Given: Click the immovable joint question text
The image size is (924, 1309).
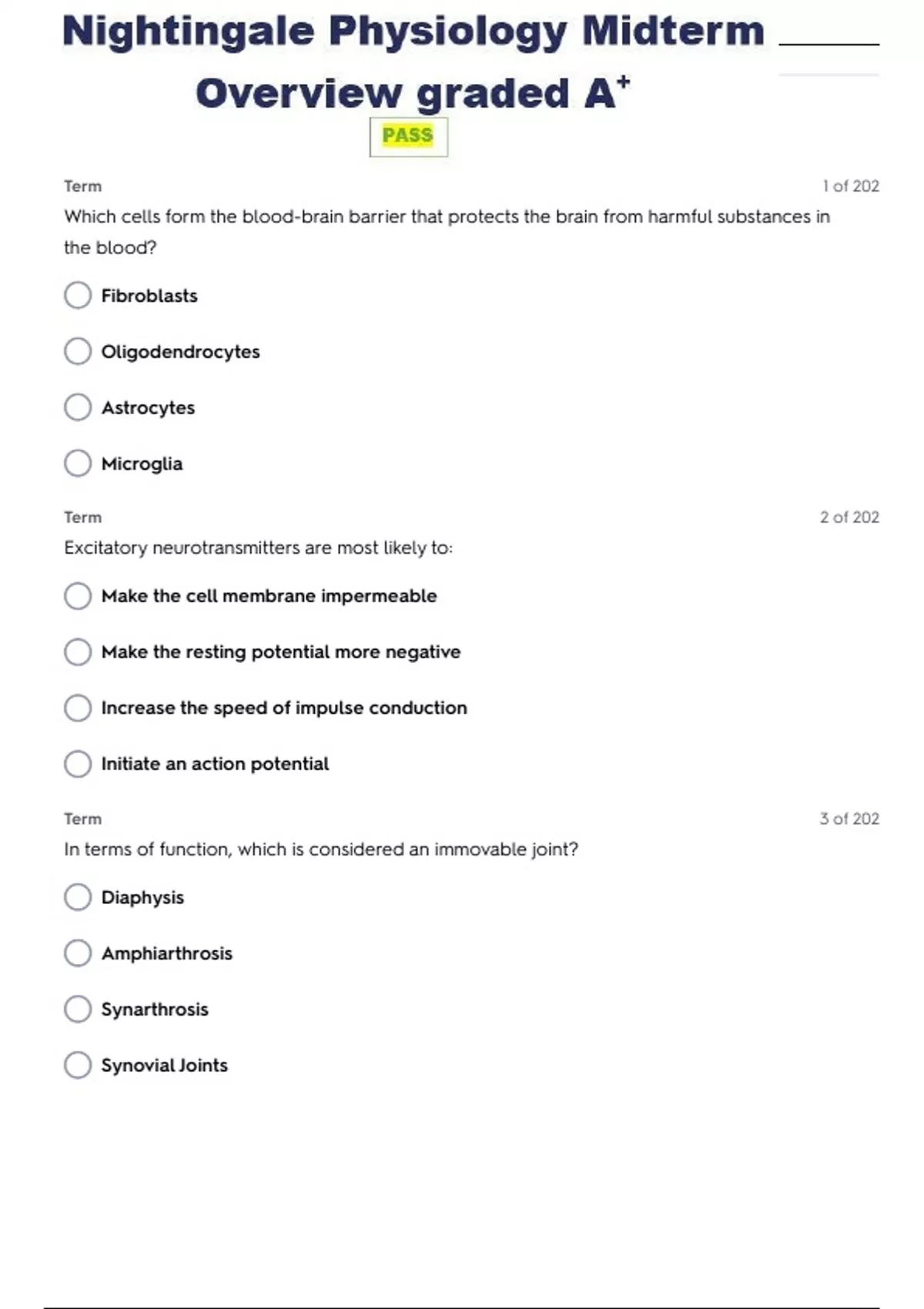Looking at the screenshot, I should [321, 849].
